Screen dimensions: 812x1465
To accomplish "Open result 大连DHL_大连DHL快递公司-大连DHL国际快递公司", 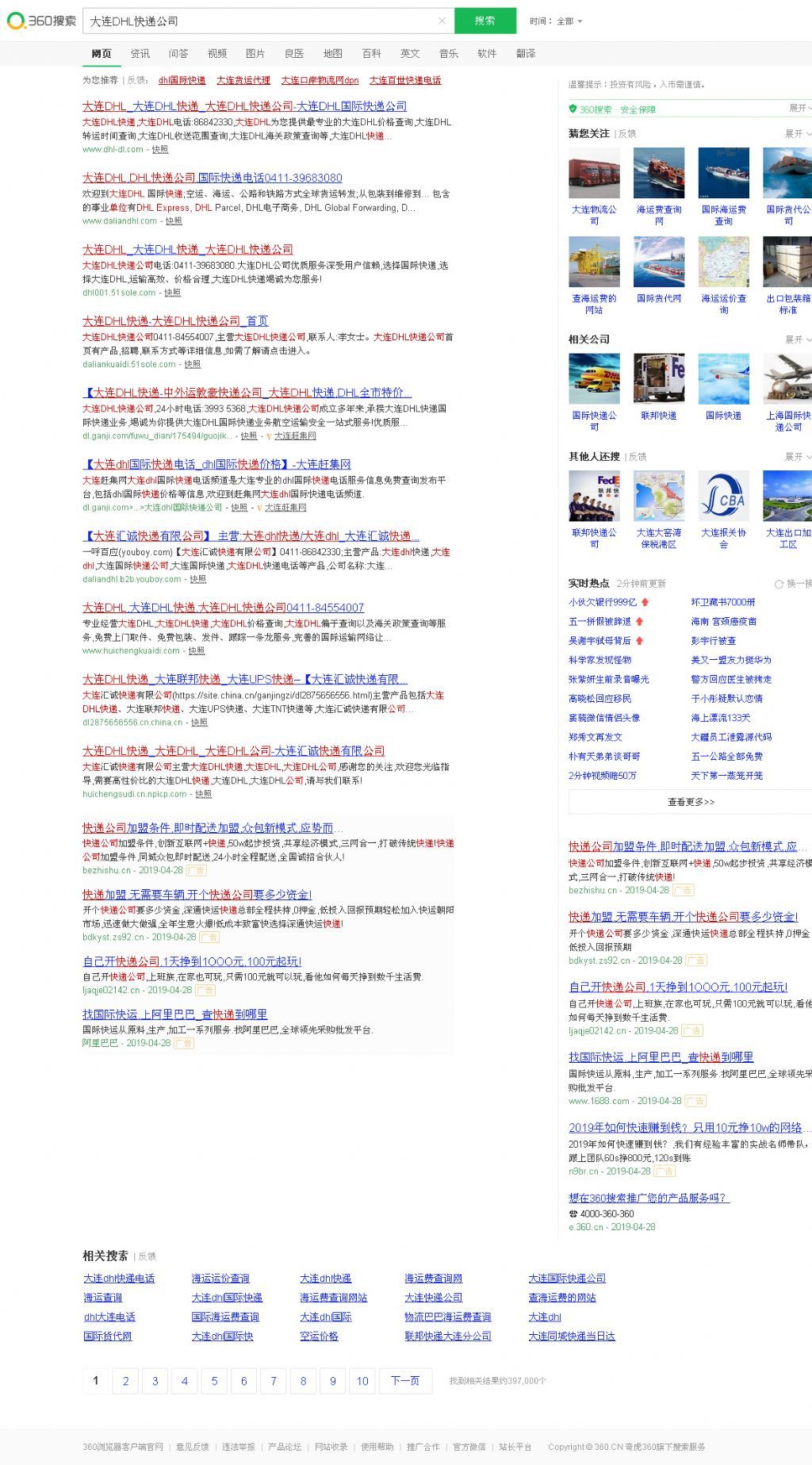I will tap(245, 106).
